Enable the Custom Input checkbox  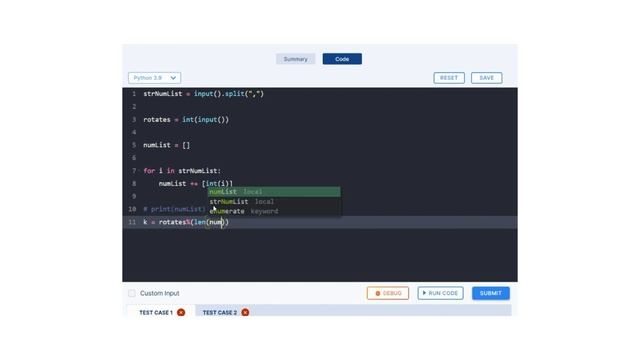(132, 293)
